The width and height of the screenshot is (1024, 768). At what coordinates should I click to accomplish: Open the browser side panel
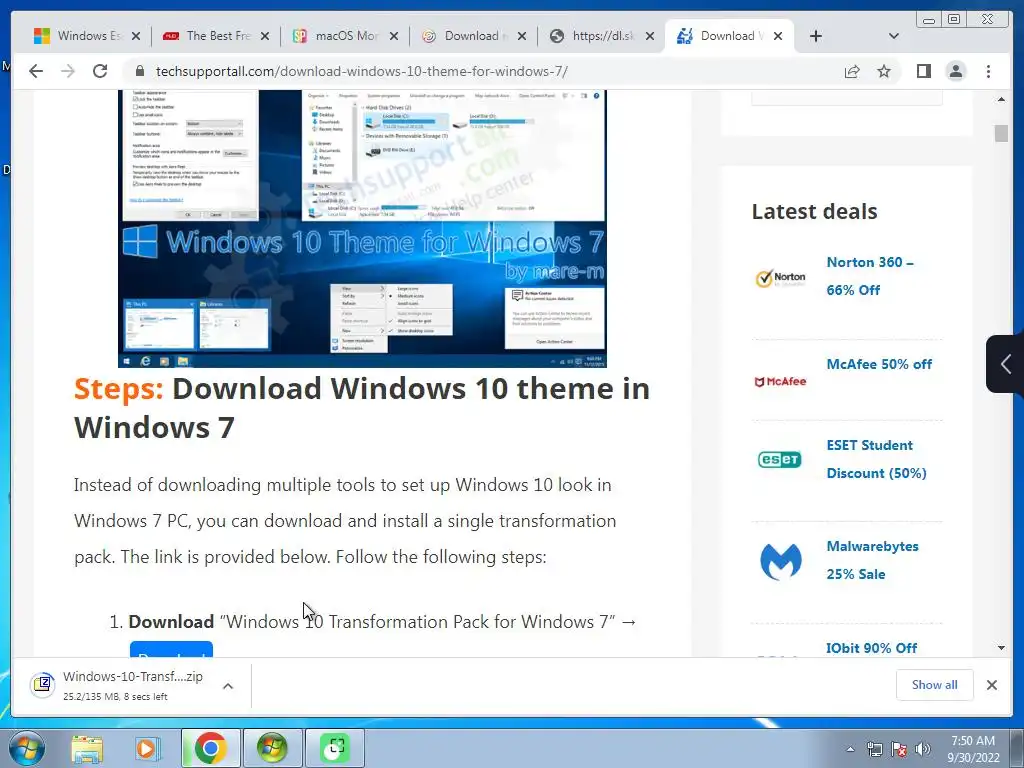923,71
